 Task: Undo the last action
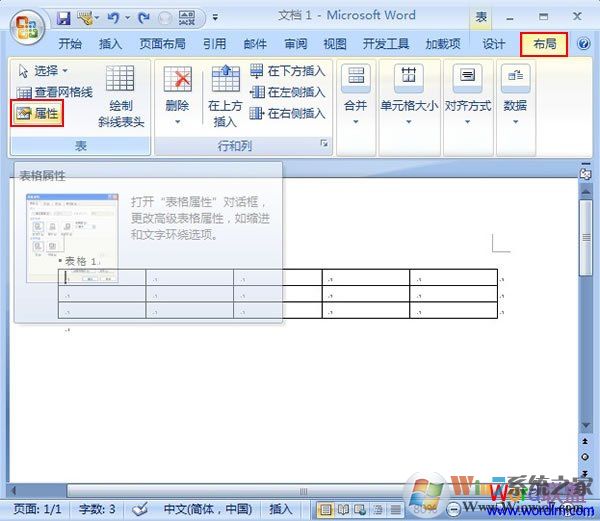pos(113,18)
